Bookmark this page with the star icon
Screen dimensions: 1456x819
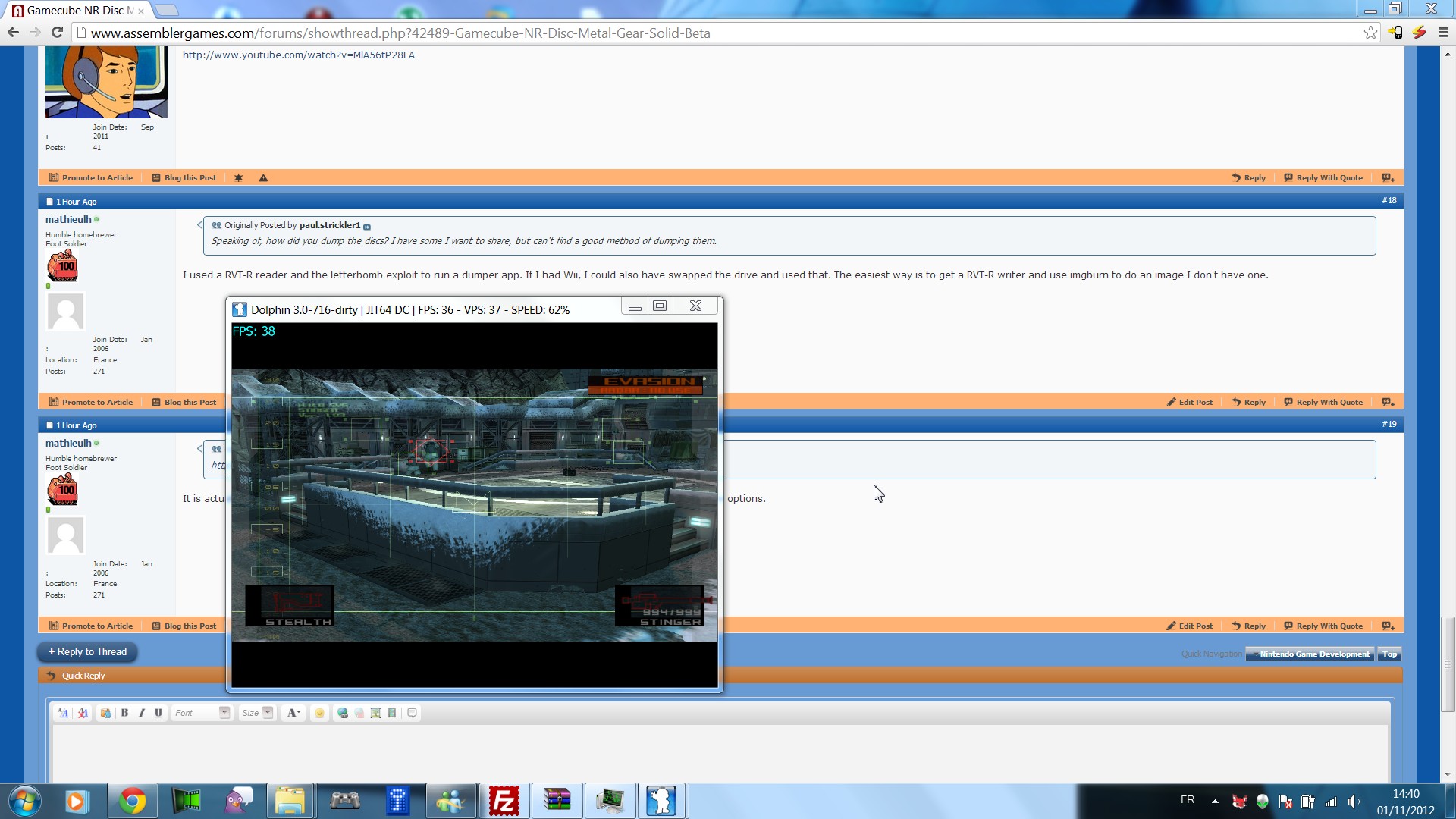(x=1370, y=33)
